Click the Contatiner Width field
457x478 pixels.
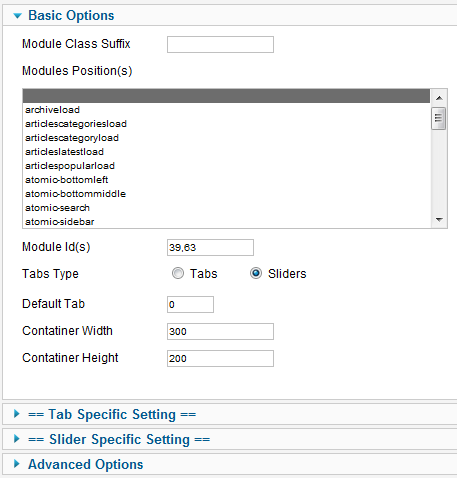(220, 331)
